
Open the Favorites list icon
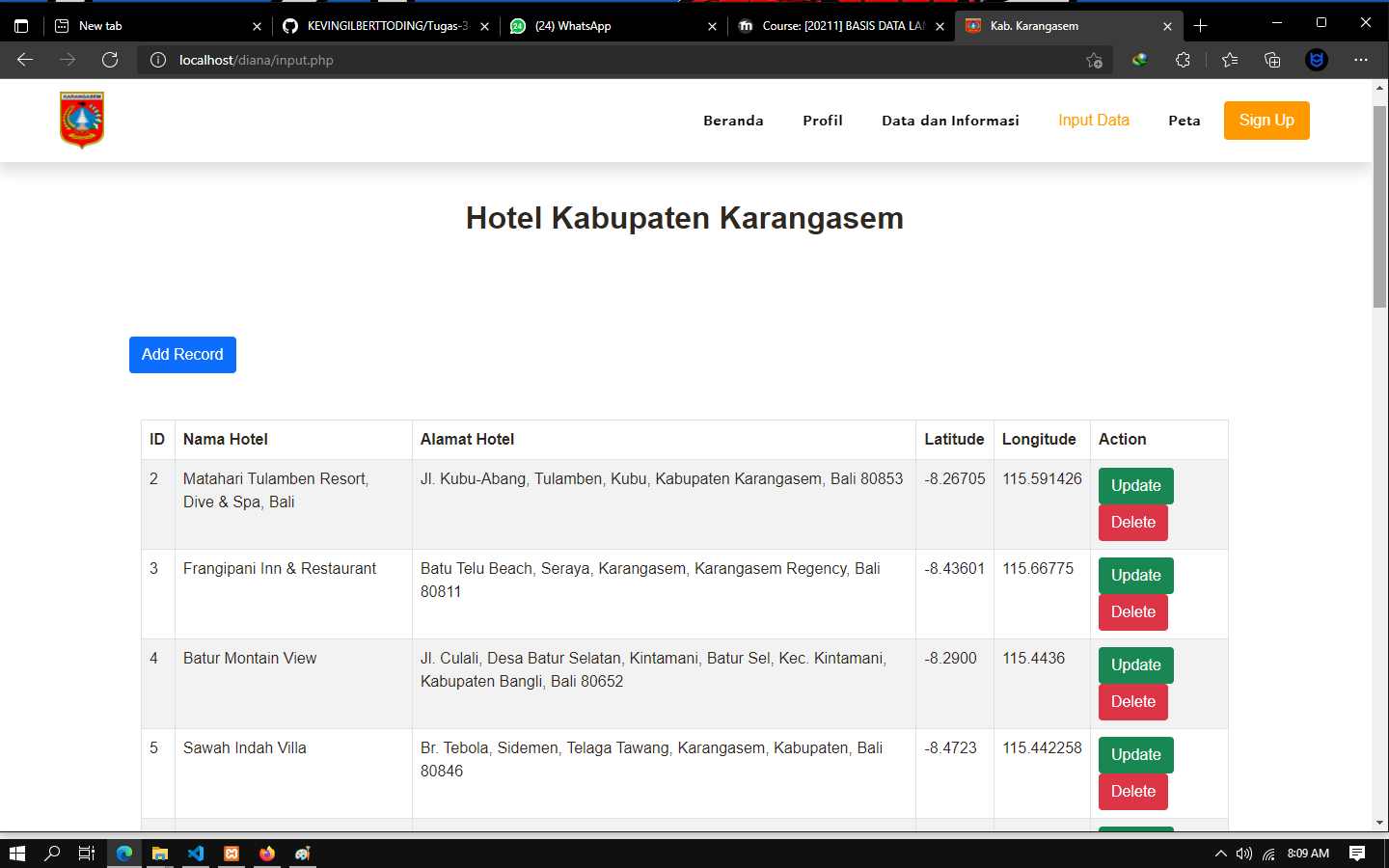[1228, 60]
